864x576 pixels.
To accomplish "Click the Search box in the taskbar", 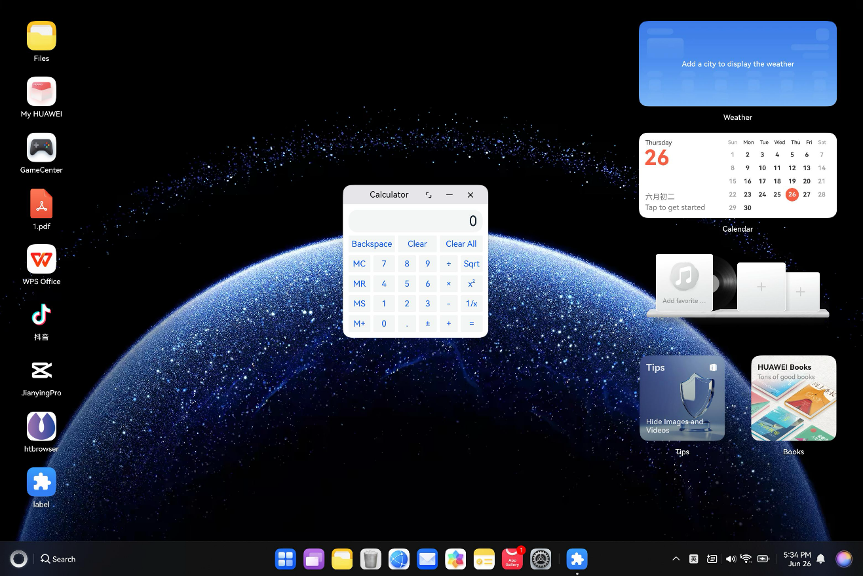I will (x=58, y=559).
